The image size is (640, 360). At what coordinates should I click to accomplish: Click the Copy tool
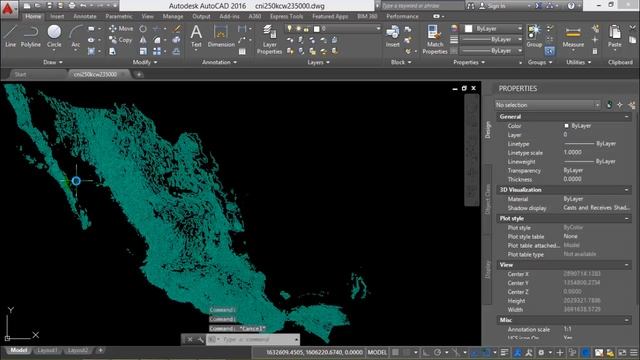point(120,40)
